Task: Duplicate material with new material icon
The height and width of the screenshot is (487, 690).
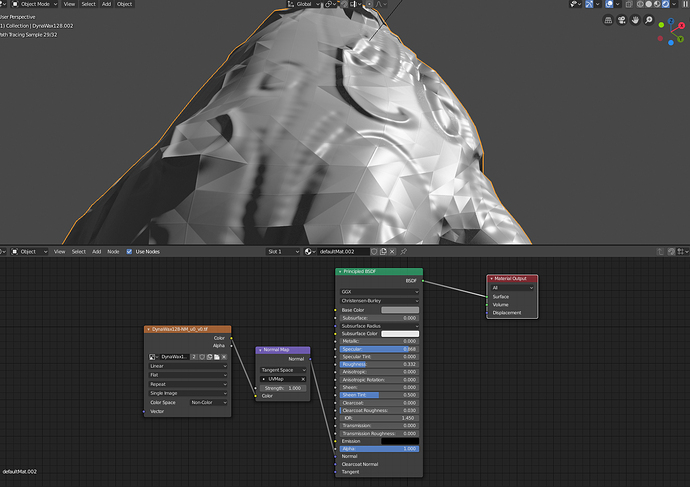Action: click(x=383, y=252)
